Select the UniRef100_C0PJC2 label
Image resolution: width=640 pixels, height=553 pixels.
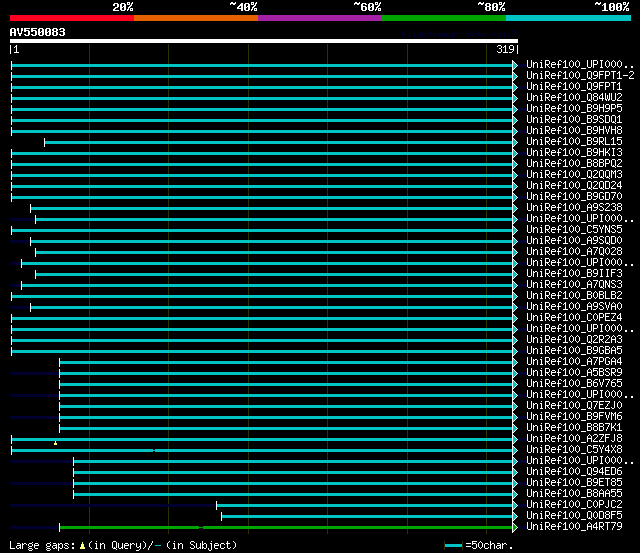tap(574, 505)
